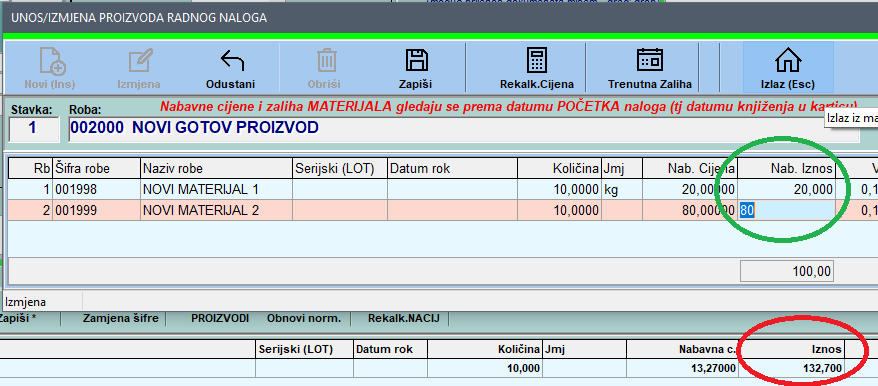This screenshot has width=878, height=386.
Task: Click Količina cell in NOVI MATERIJAL 2 row
Action: coord(559,211)
